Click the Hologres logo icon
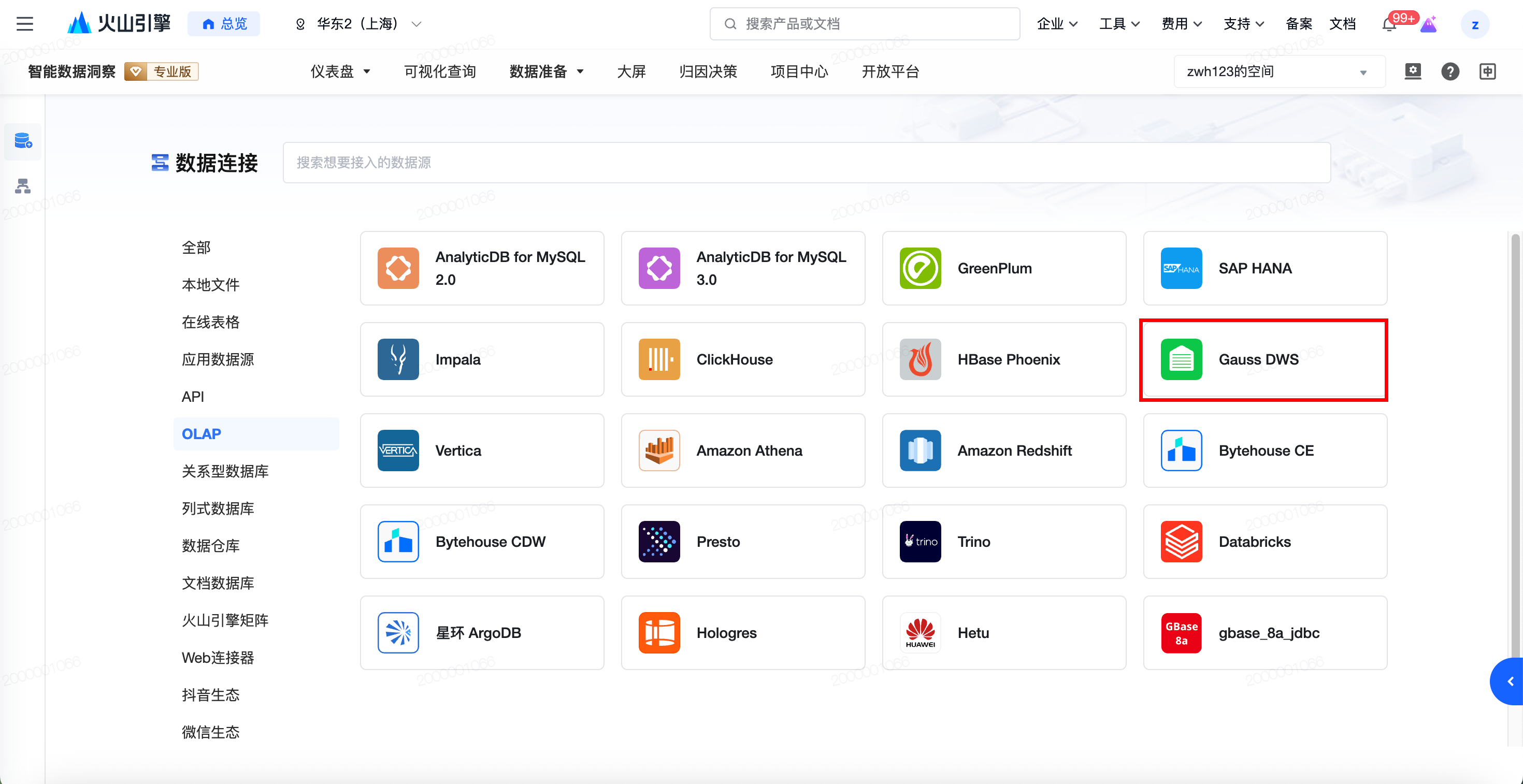1523x784 pixels. tap(659, 632)
